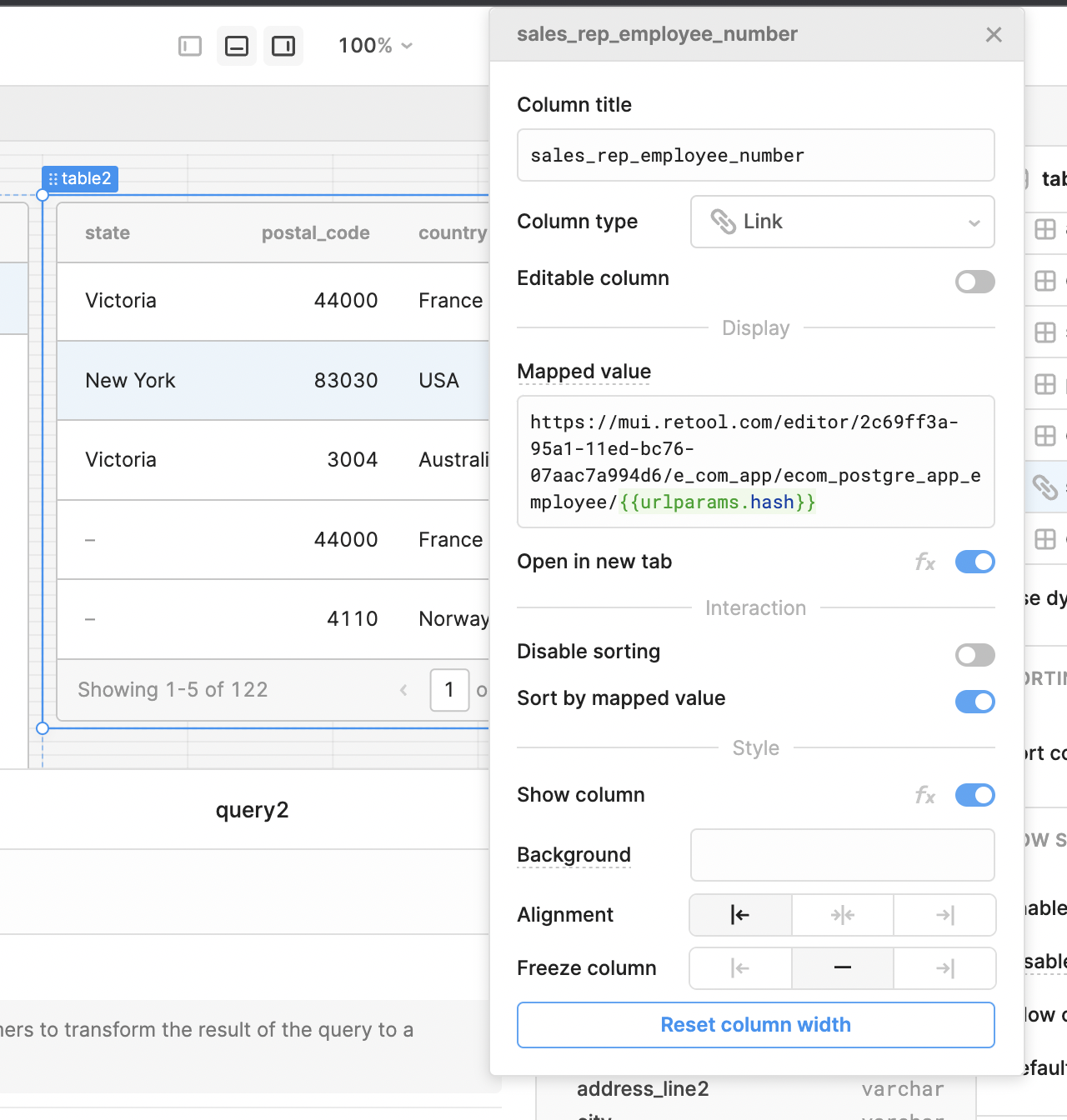Click the Background color field
This screenshot has height=1120, width=1067.
[x=843, y=855]
